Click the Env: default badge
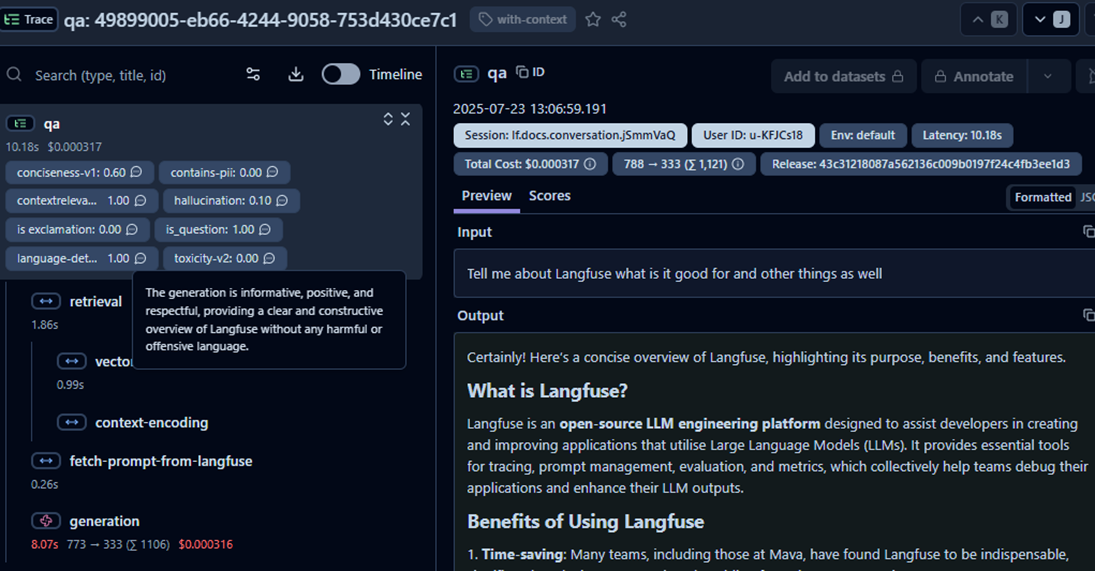Viewport: 1095px width, 571px height. [862, 135]
